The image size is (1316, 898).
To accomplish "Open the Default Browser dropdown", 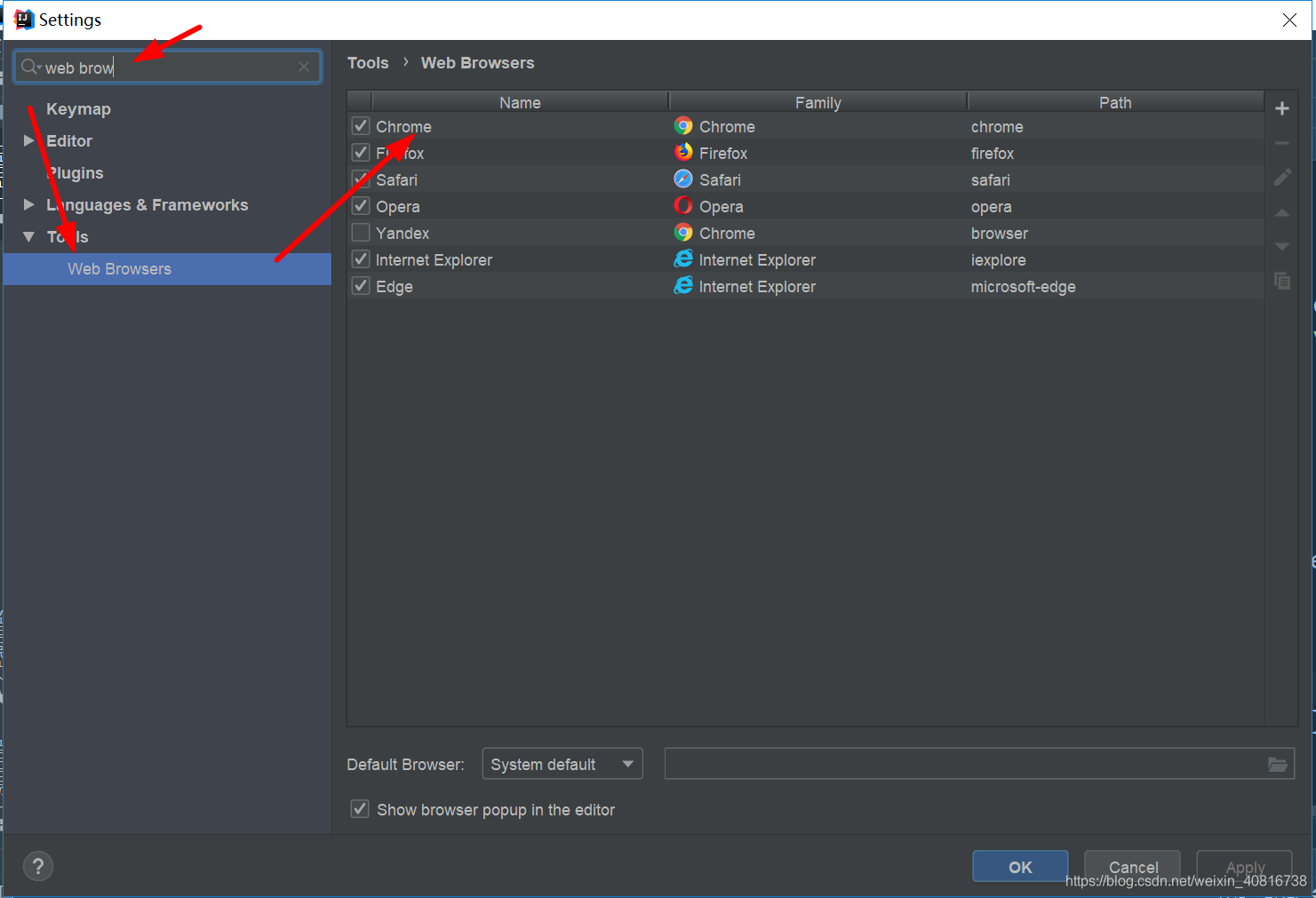I will pos(562,764).
